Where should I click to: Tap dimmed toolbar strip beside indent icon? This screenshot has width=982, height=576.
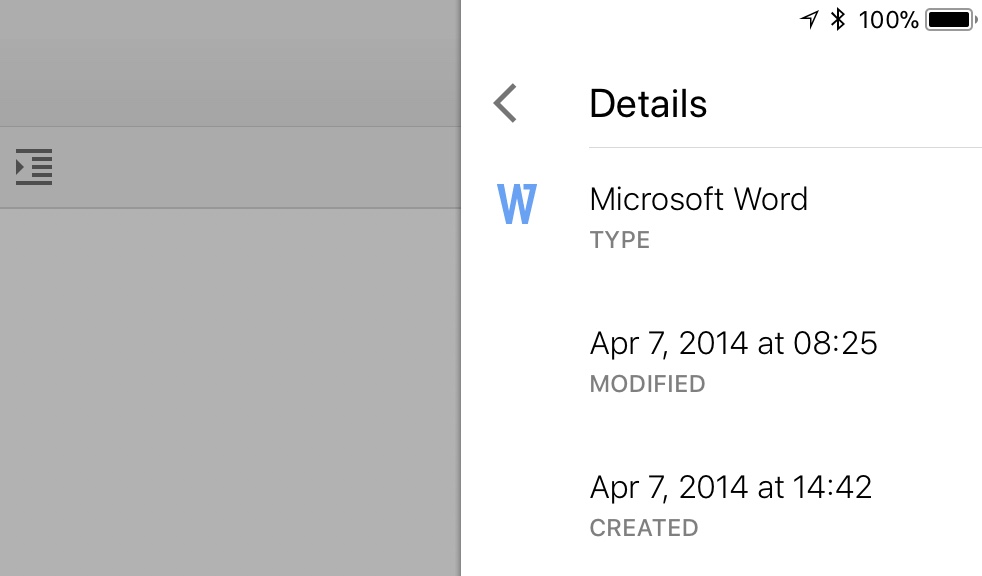coord(257,167)
